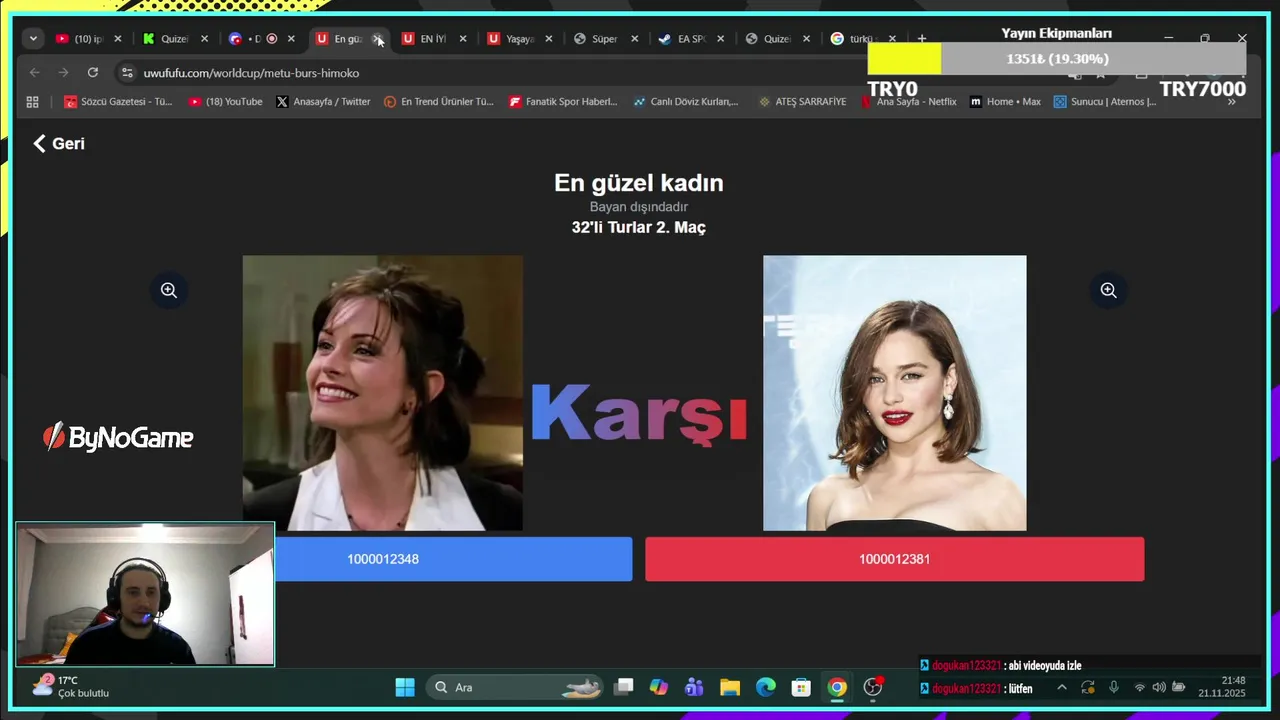Open ATEŞ SARRAFİYE bookmark

tap(802, 102)
